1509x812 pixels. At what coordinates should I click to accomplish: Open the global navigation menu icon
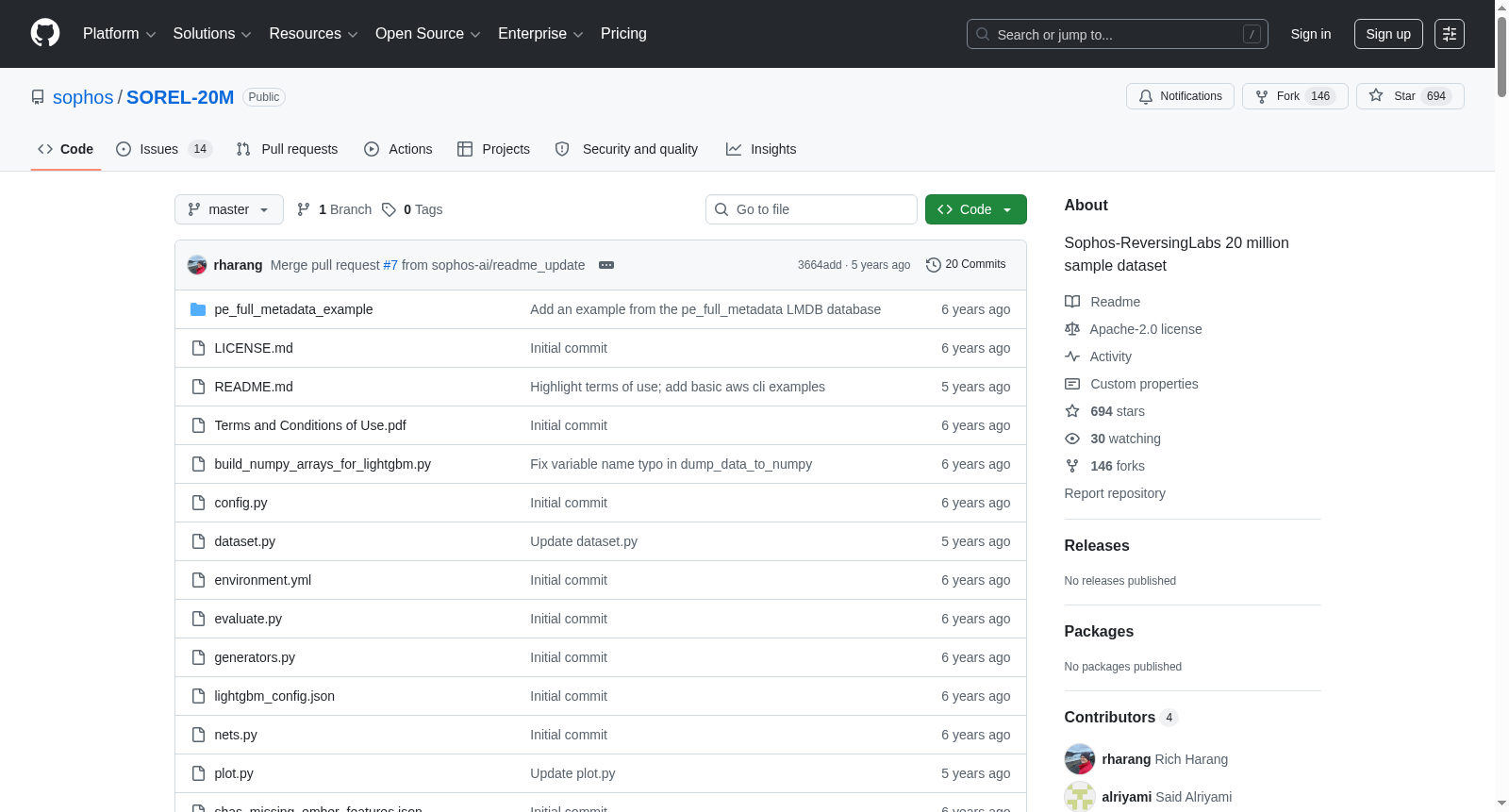pos(1450,34)
